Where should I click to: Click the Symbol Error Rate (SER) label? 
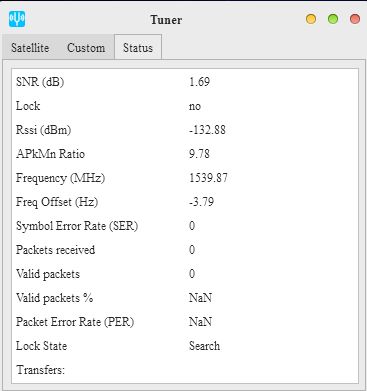pyautogui.click(x=77, y=226)
